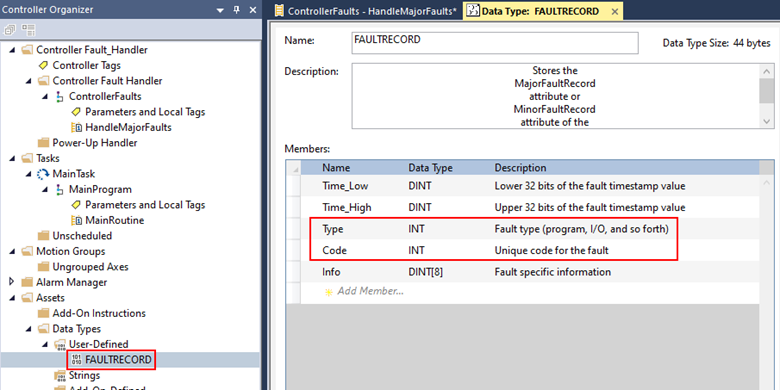Select the Code member name cell

(334, 251)
